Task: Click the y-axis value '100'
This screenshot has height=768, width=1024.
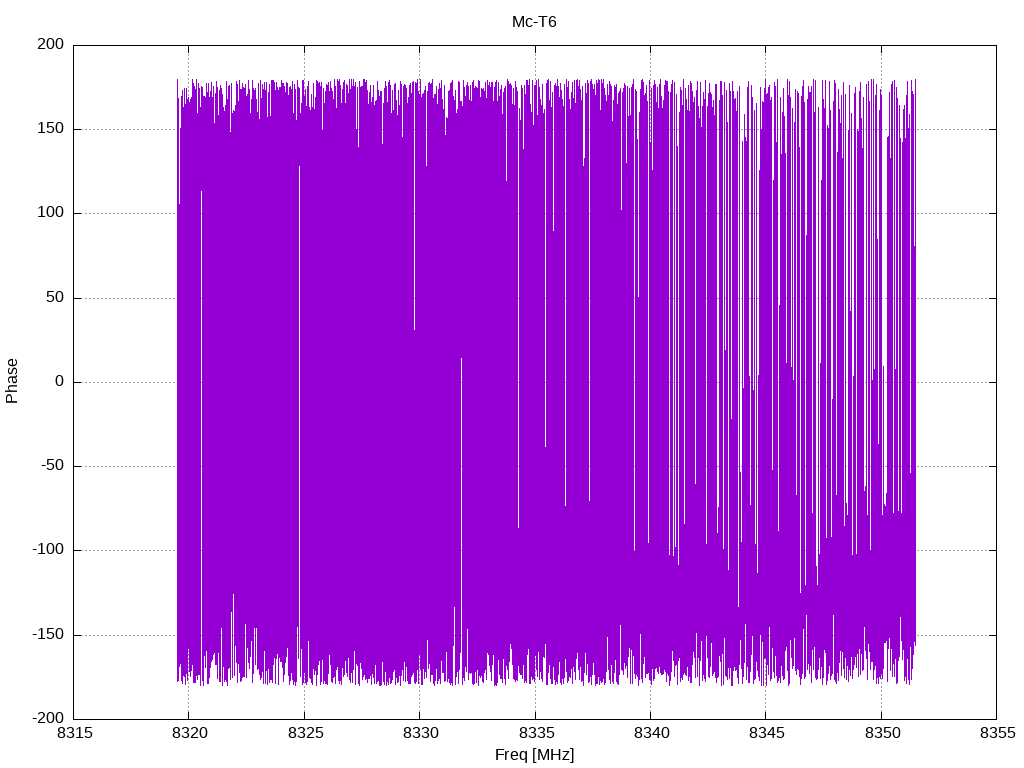Action: (x=51, y=213)
